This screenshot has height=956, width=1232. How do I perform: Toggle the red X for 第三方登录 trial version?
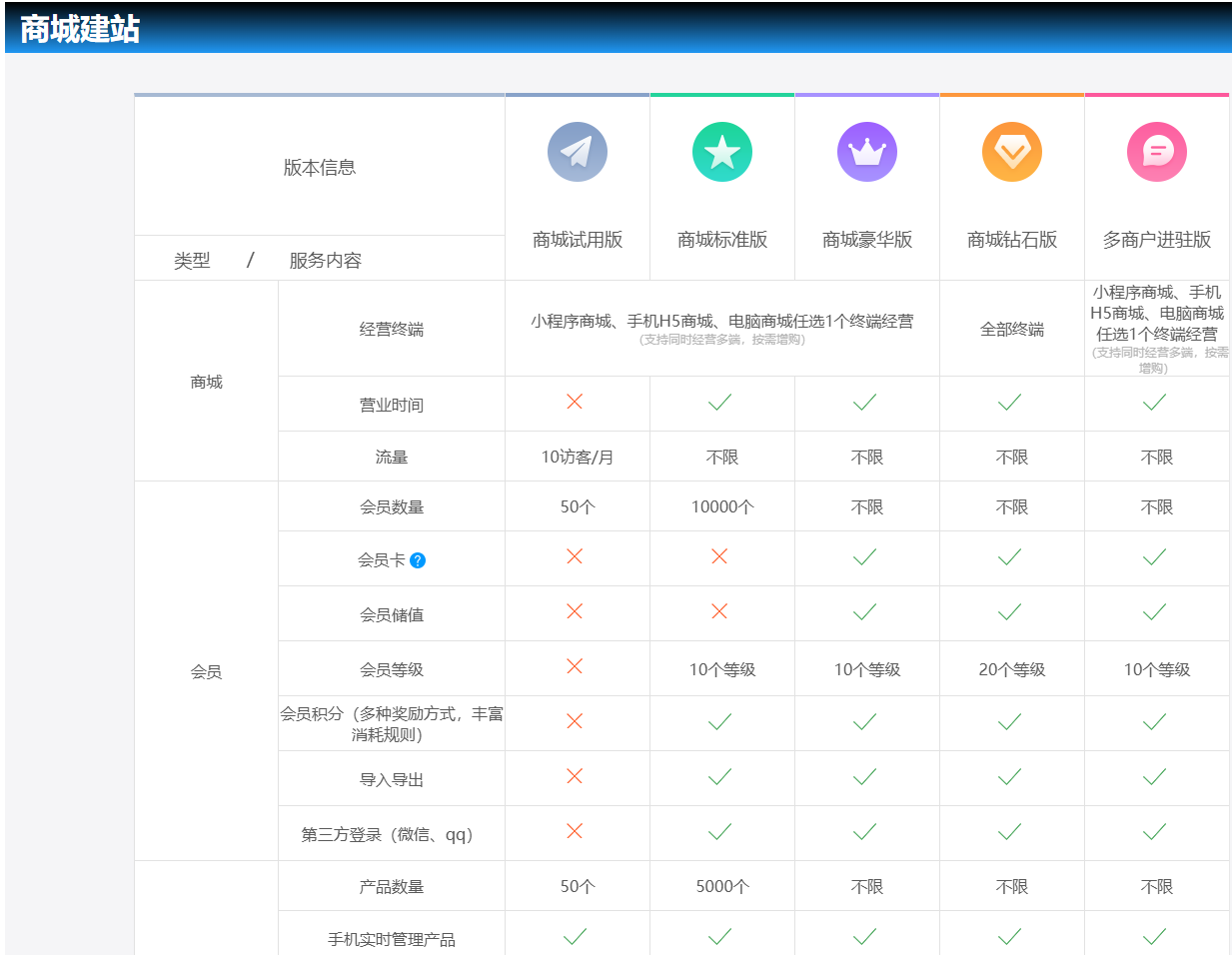577,833
